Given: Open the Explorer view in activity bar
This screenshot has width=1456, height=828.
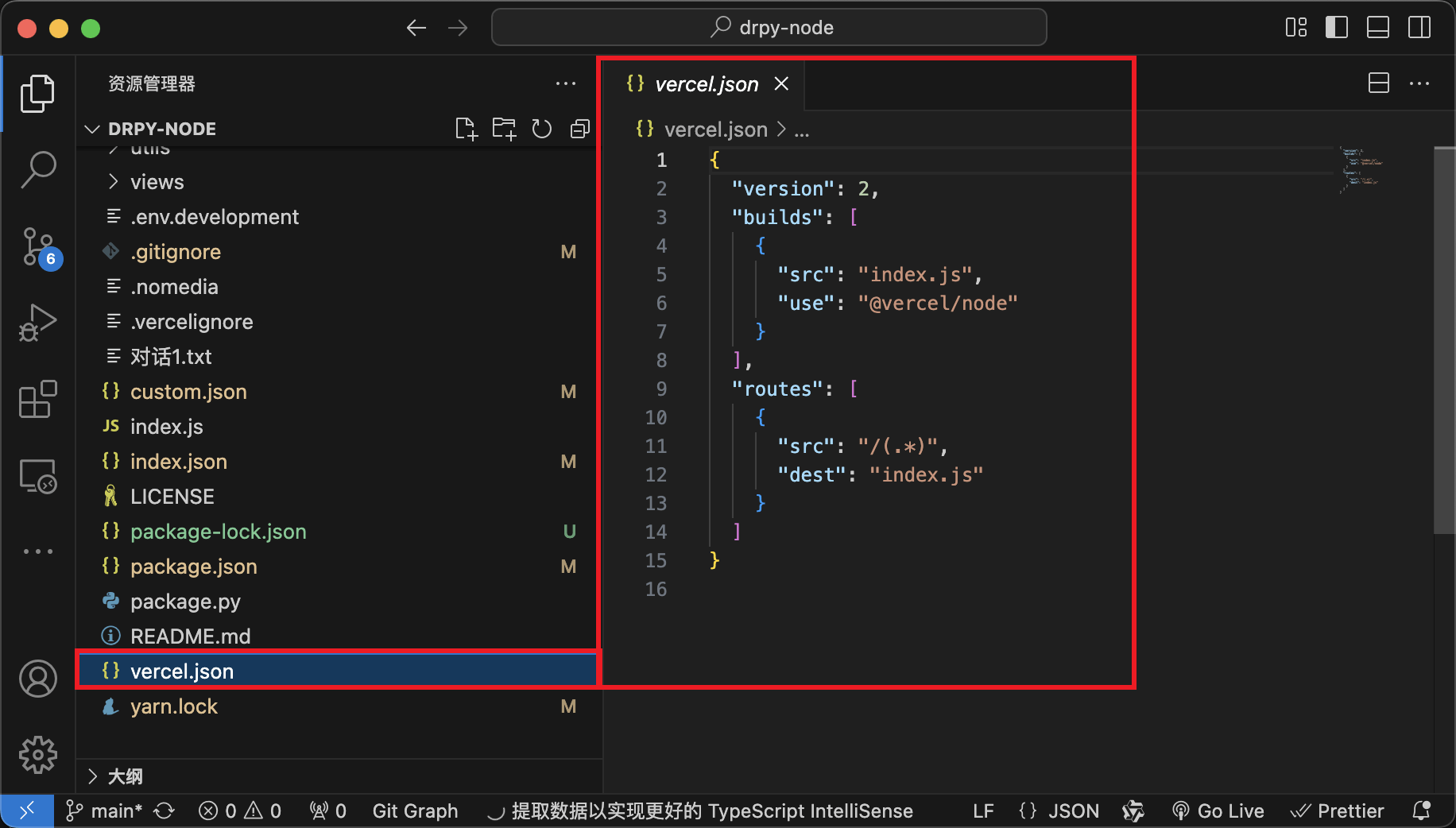Looking at the screenshot, I should click(37, 94).
